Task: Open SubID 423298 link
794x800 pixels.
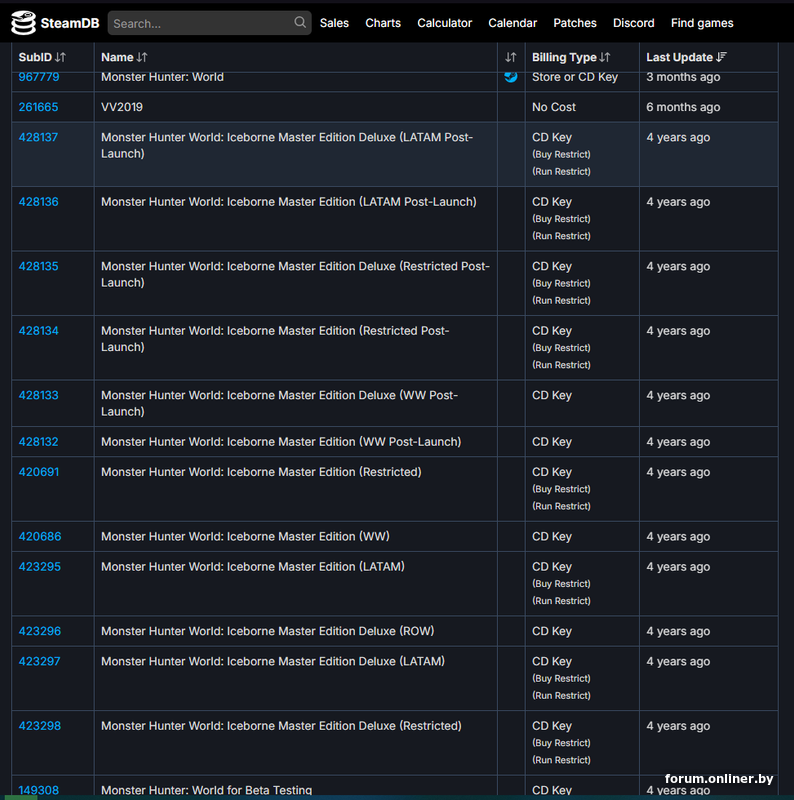Action: point(39,726)
